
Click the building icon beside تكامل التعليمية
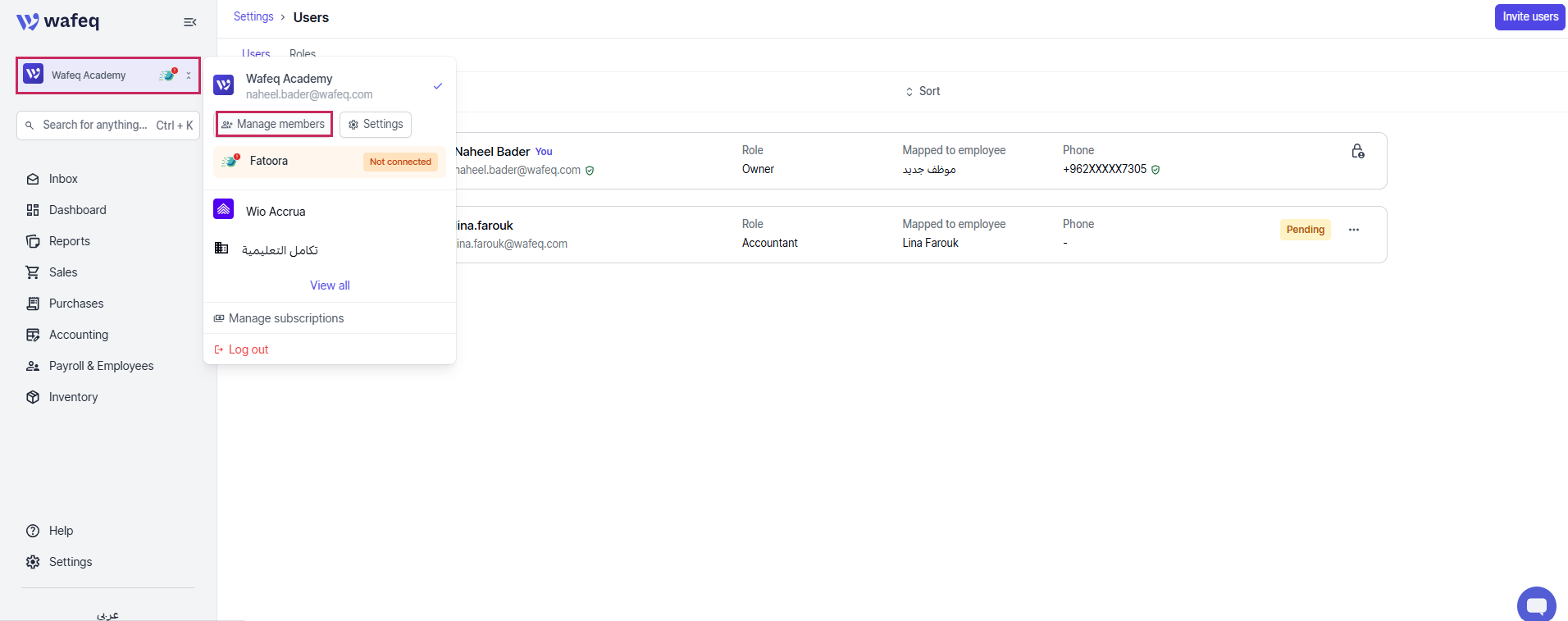(x=221, y=248)
